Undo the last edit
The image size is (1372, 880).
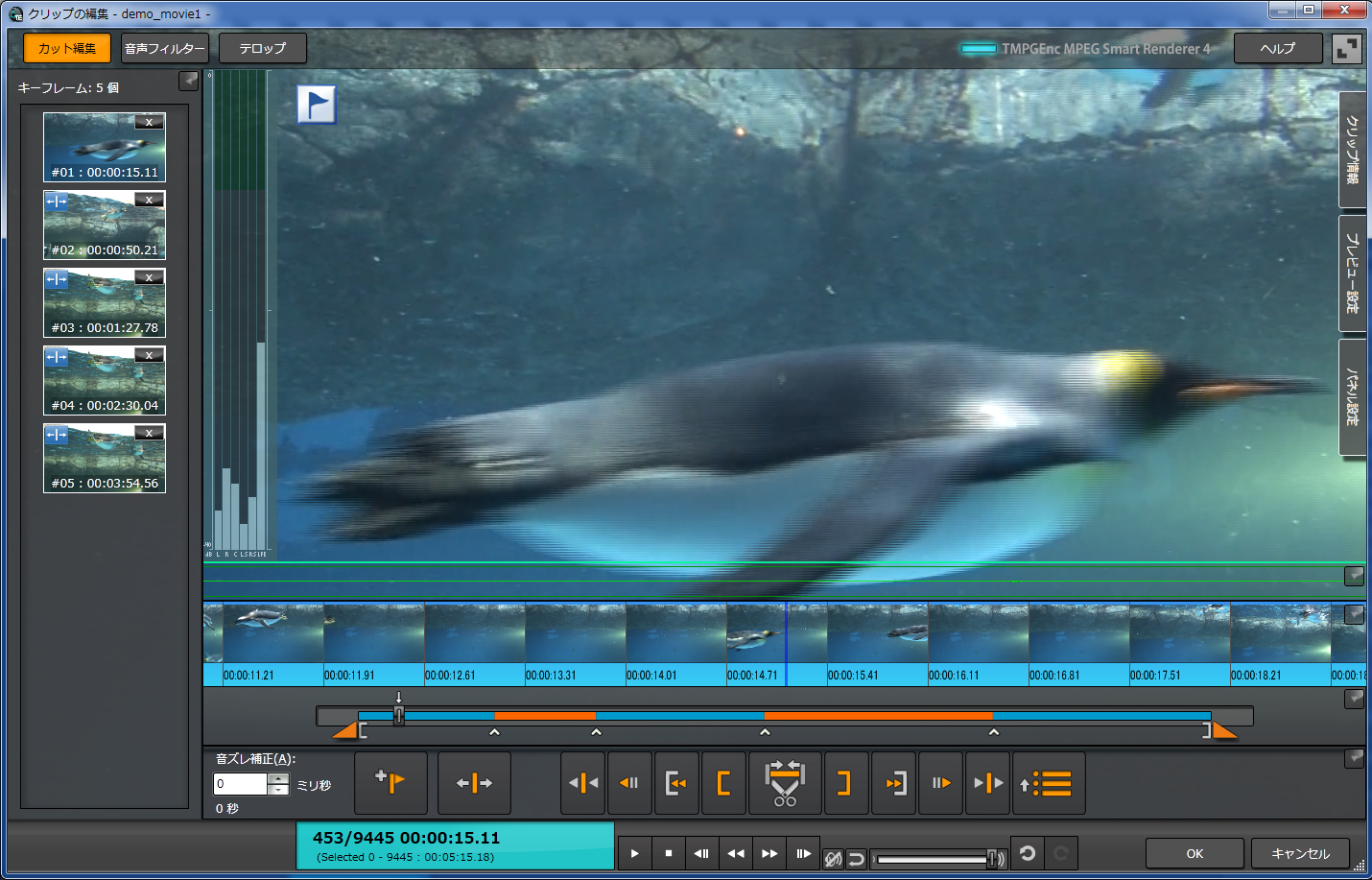pos(1027,853)
